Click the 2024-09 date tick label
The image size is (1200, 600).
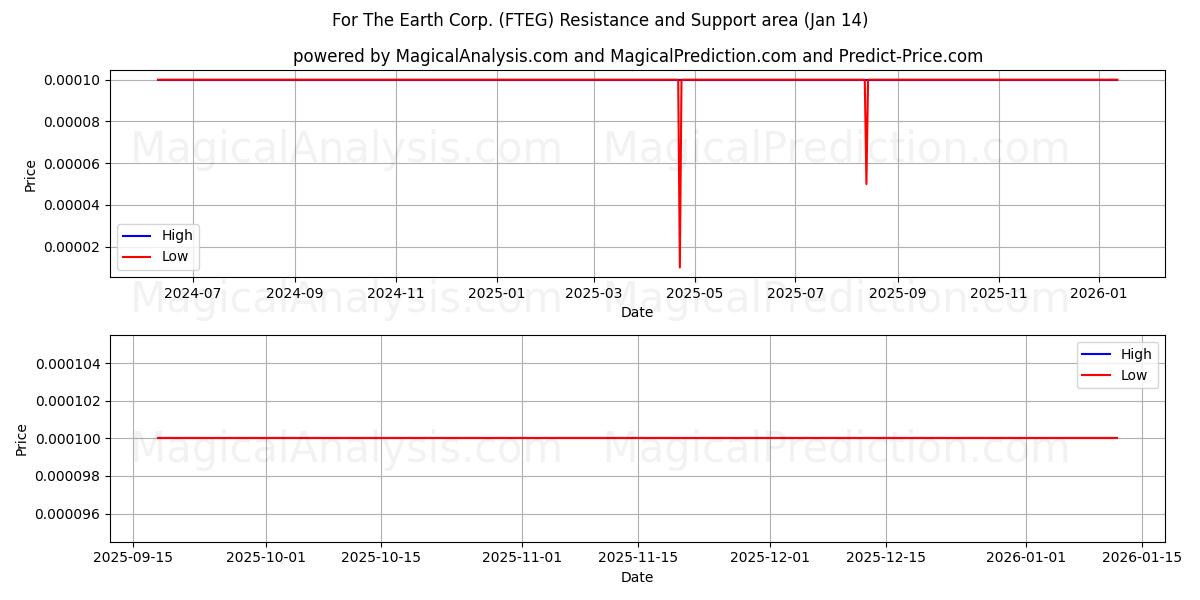pyautogui.click(x=295, y=294)
